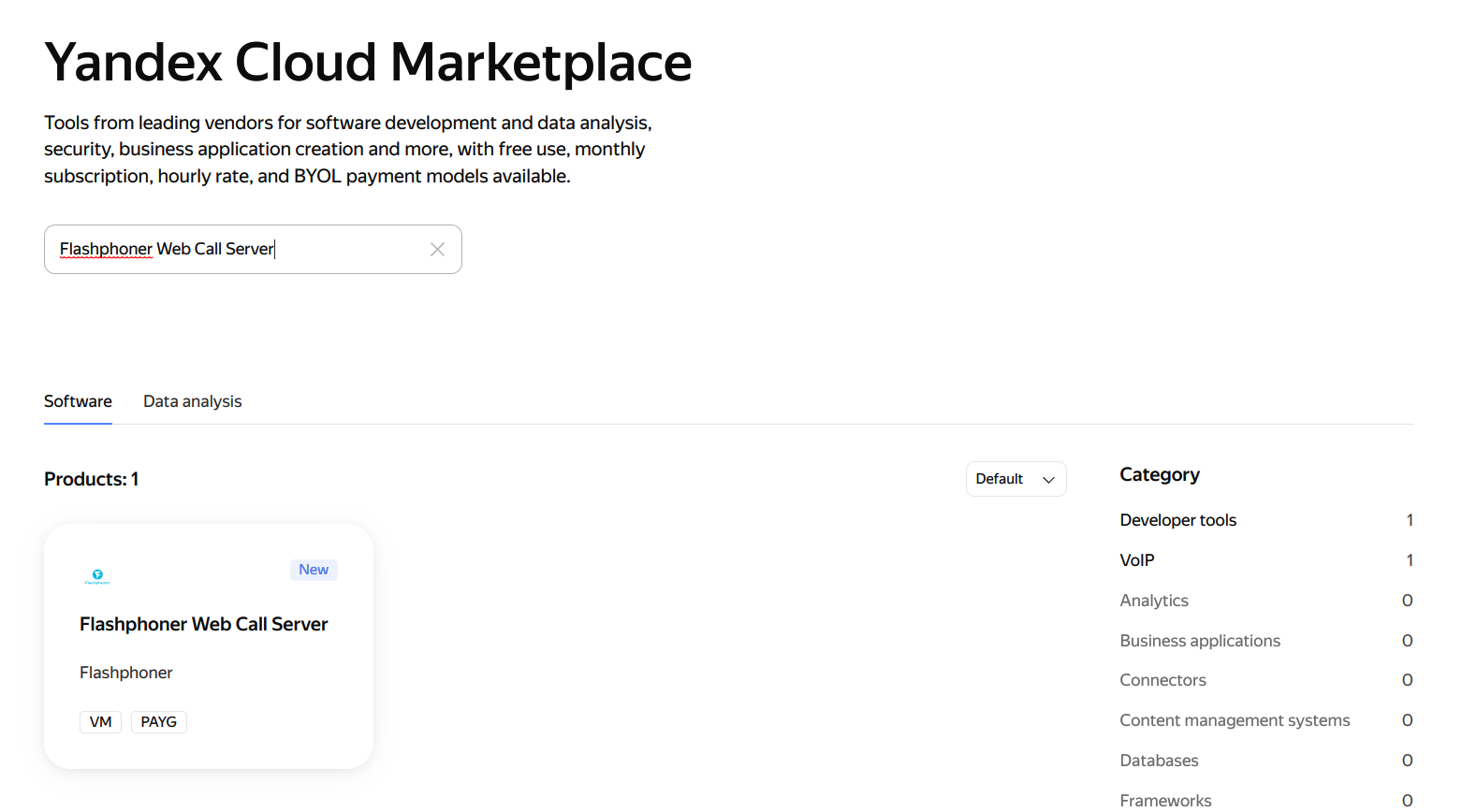Viewport: 1462px width, 812px height.
Task: Click the Flashphoner logo icon
Action: click(97, 576)
